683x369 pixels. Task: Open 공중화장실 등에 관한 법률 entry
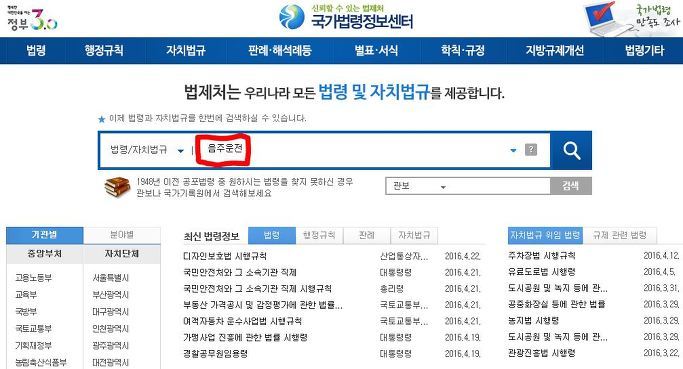point(556,304)
